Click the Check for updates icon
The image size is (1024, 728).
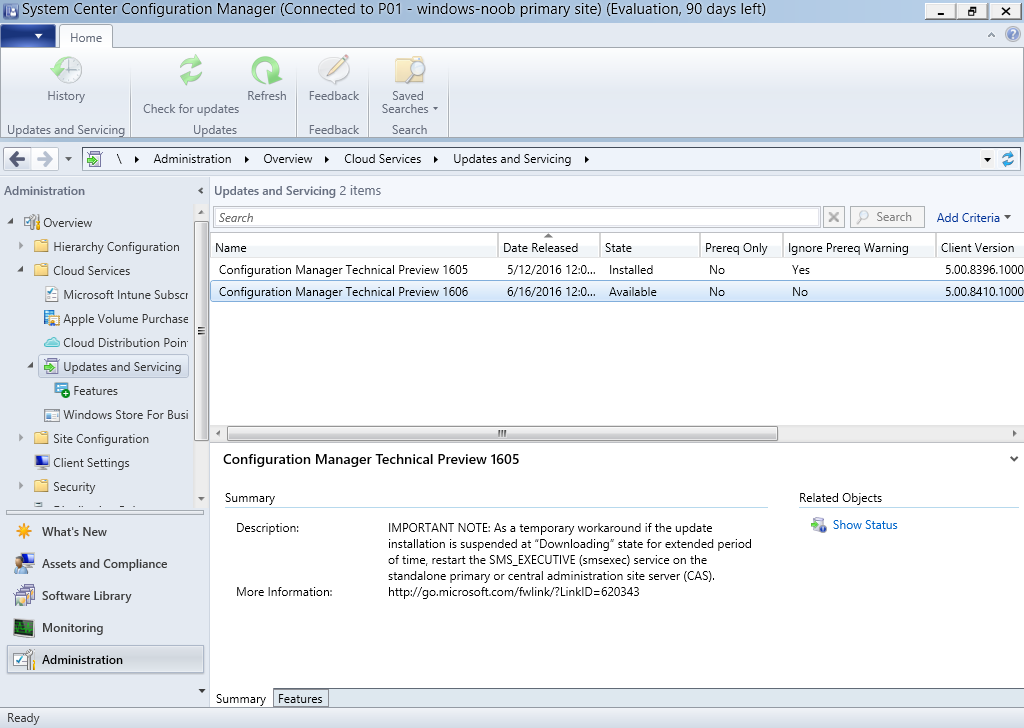point(191,71)
